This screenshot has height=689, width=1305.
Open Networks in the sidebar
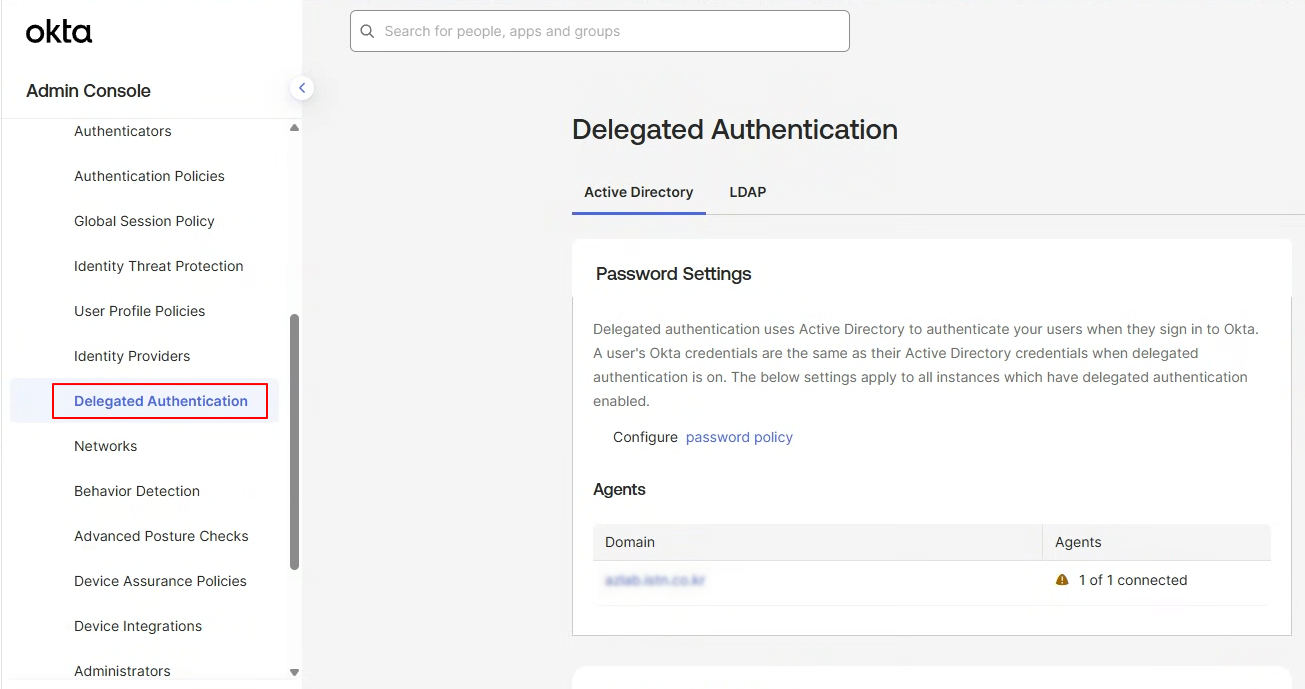click(x=106, y=446)
